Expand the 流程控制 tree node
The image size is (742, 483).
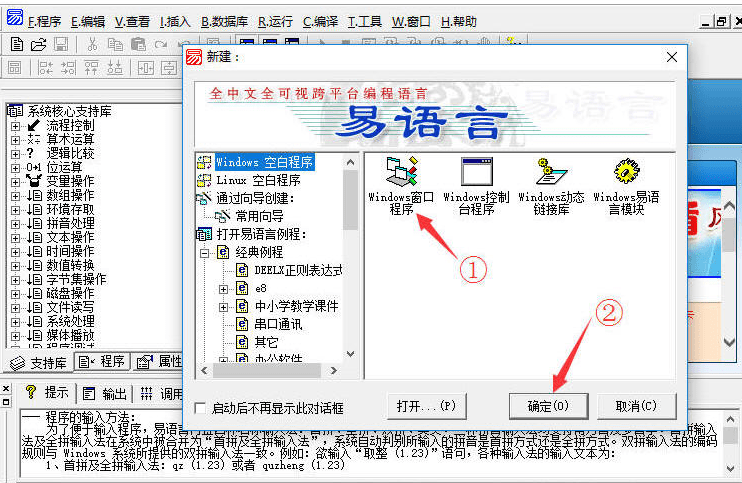15,126
